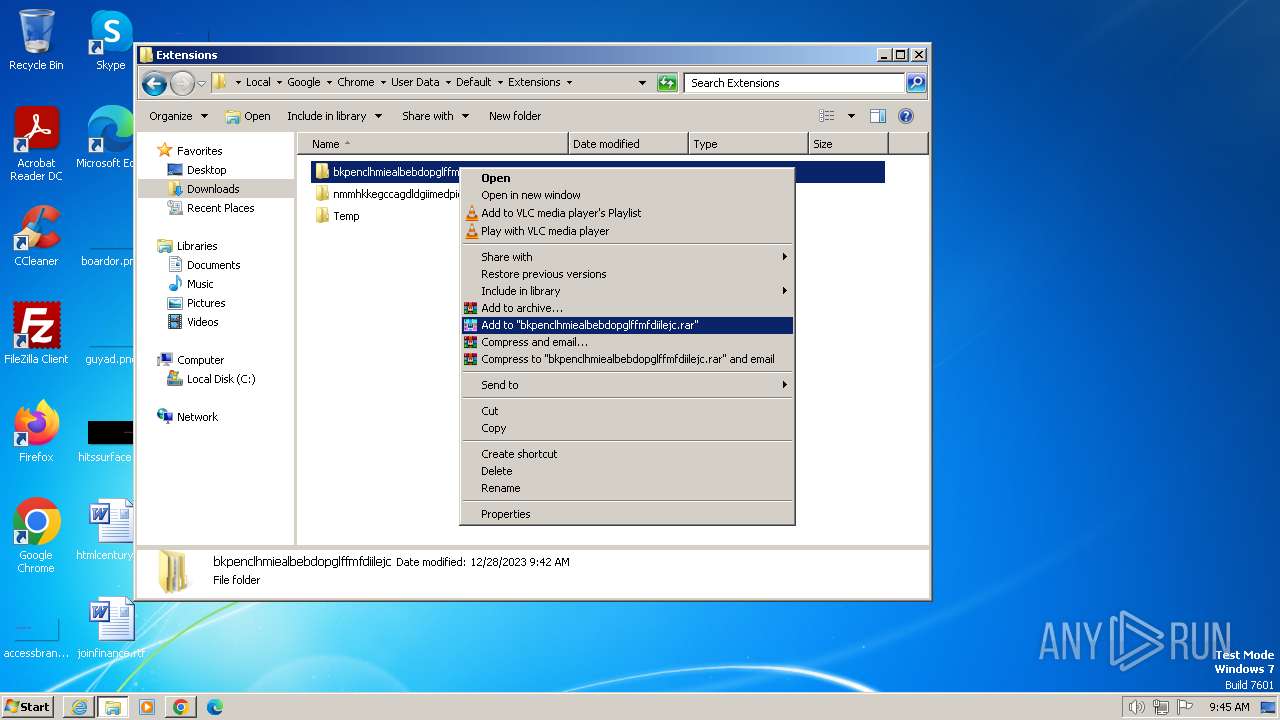Click the volume speaker tray icon
Screen dimensions: 1280x720
click(1136, 707)
